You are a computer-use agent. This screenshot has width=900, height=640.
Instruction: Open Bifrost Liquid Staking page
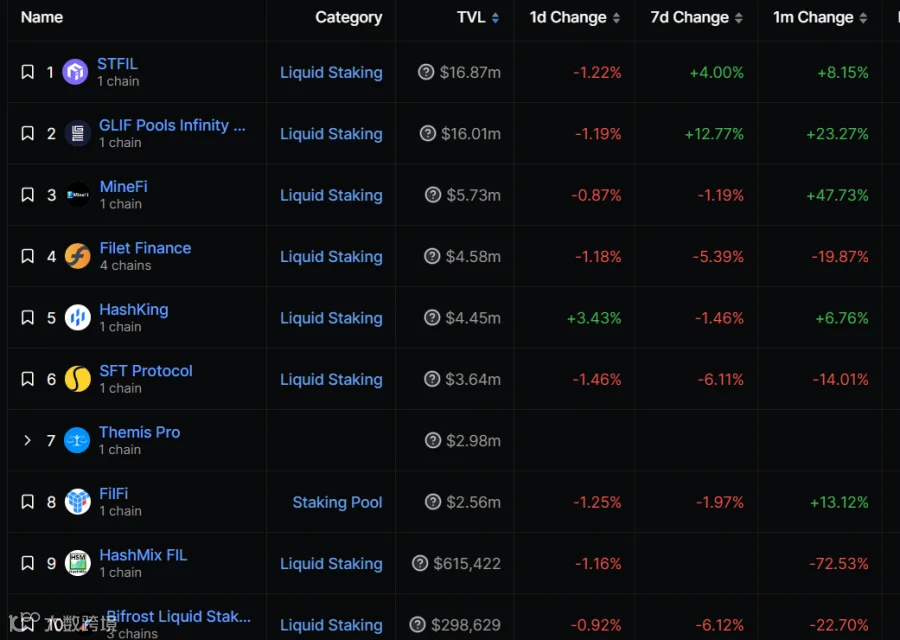click(179, 616)
